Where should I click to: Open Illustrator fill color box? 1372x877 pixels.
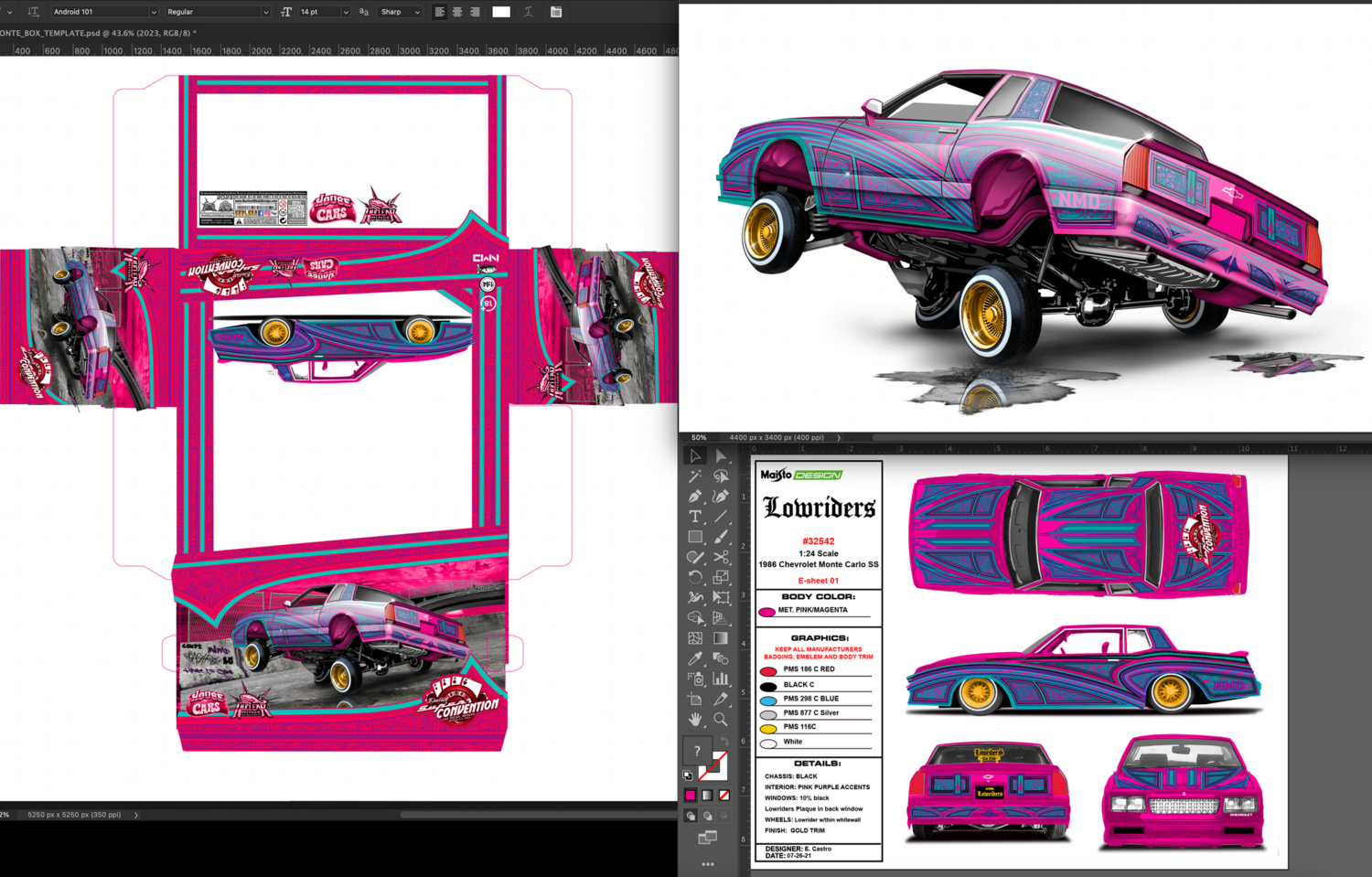699,752
